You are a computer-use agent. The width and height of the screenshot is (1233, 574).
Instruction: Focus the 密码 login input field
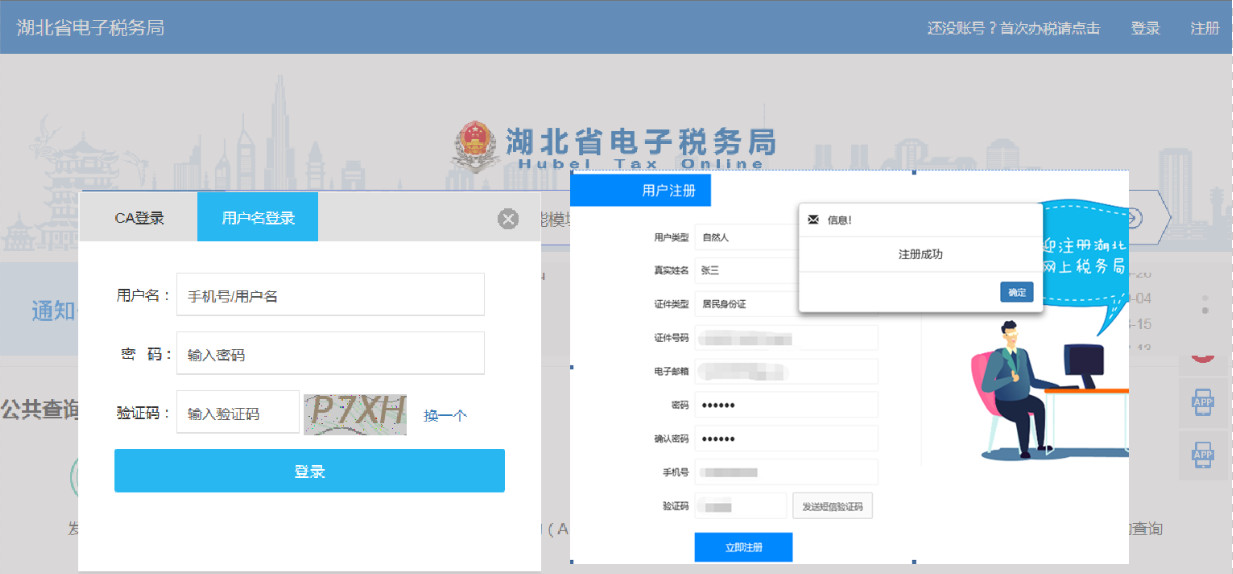click(330, 354)
